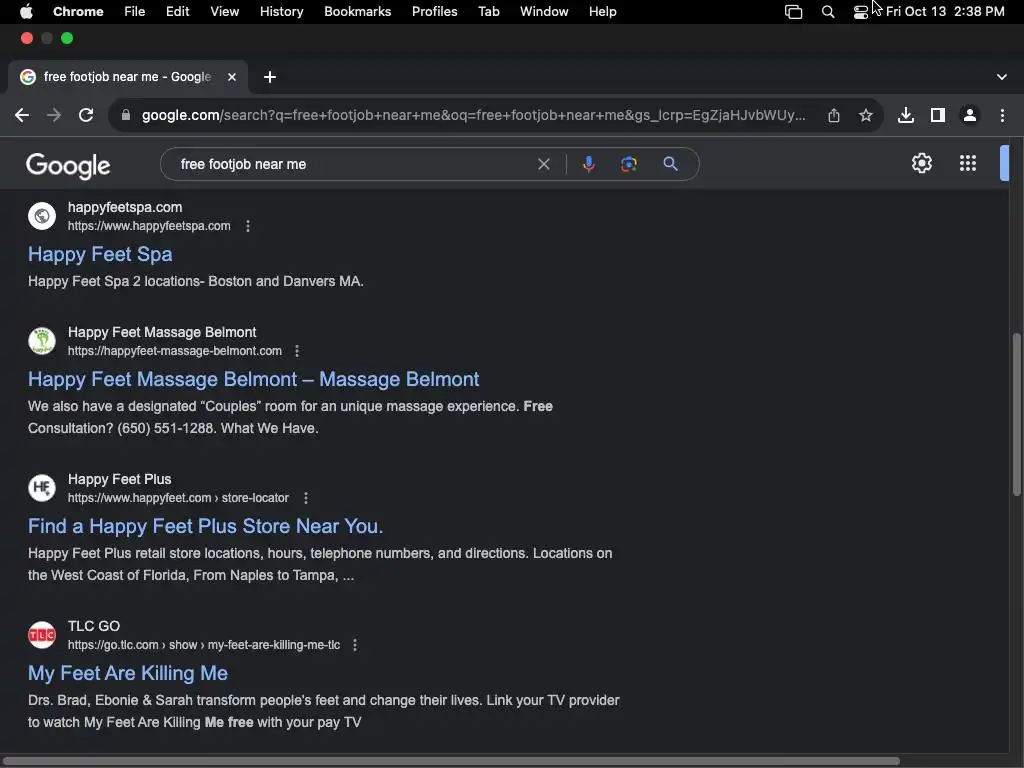Screen dimensions: 1024x768
Task: Open the 'My Feet Are Killing Me' link
Action: point(128,673)
